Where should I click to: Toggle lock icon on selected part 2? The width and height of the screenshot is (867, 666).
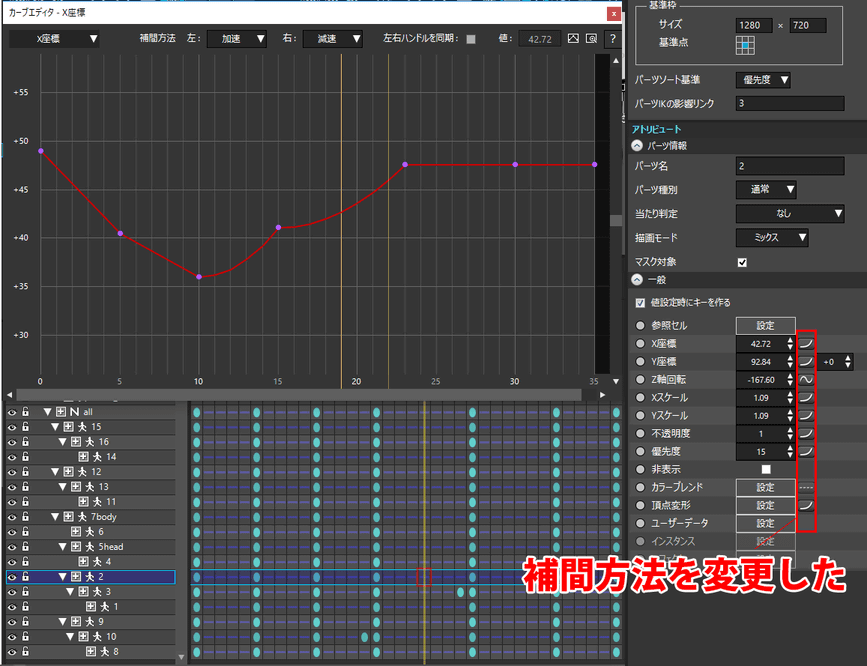pyautogui.click(x=25, y=576)
